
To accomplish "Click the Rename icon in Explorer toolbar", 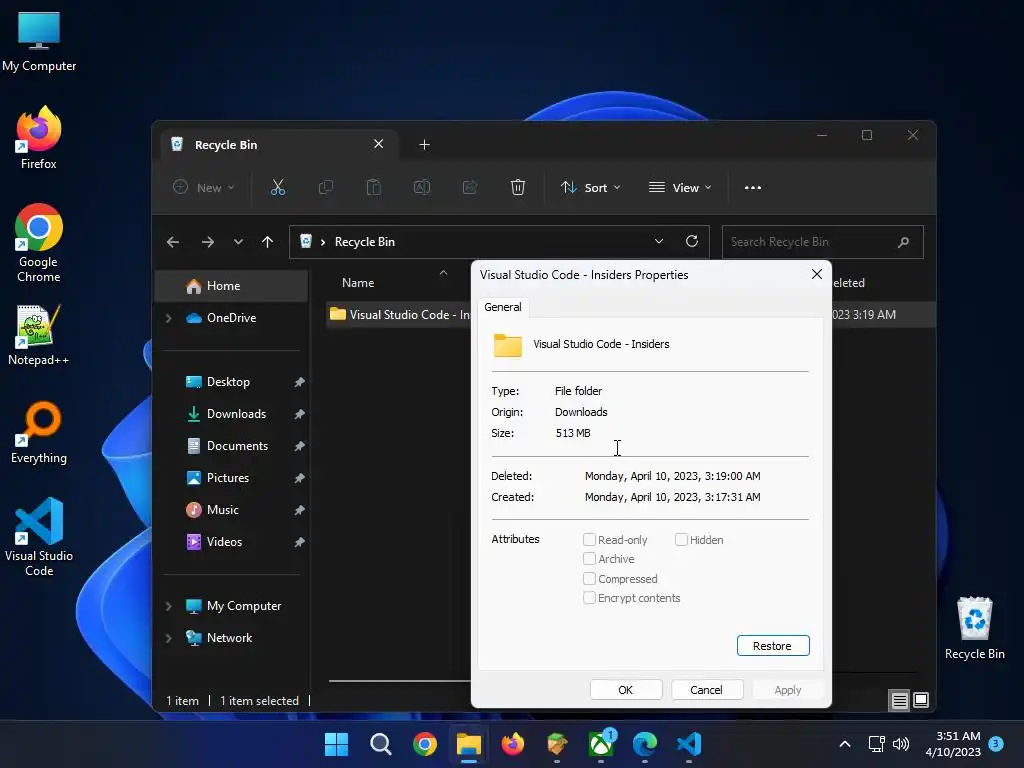I will 422,187.
